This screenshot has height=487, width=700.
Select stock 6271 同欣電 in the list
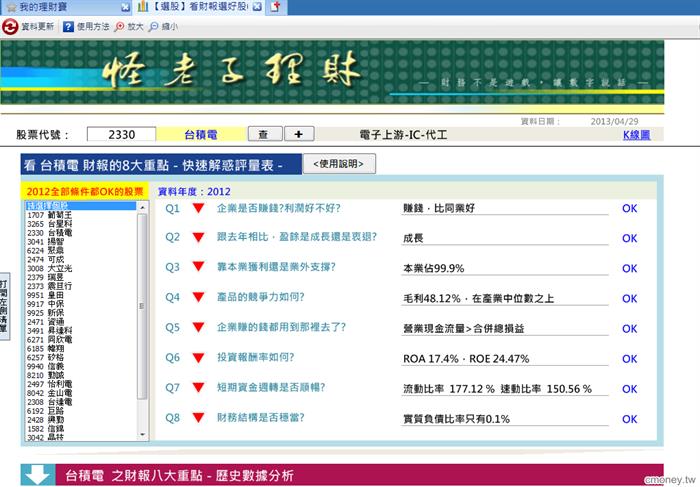coord(81,340)
